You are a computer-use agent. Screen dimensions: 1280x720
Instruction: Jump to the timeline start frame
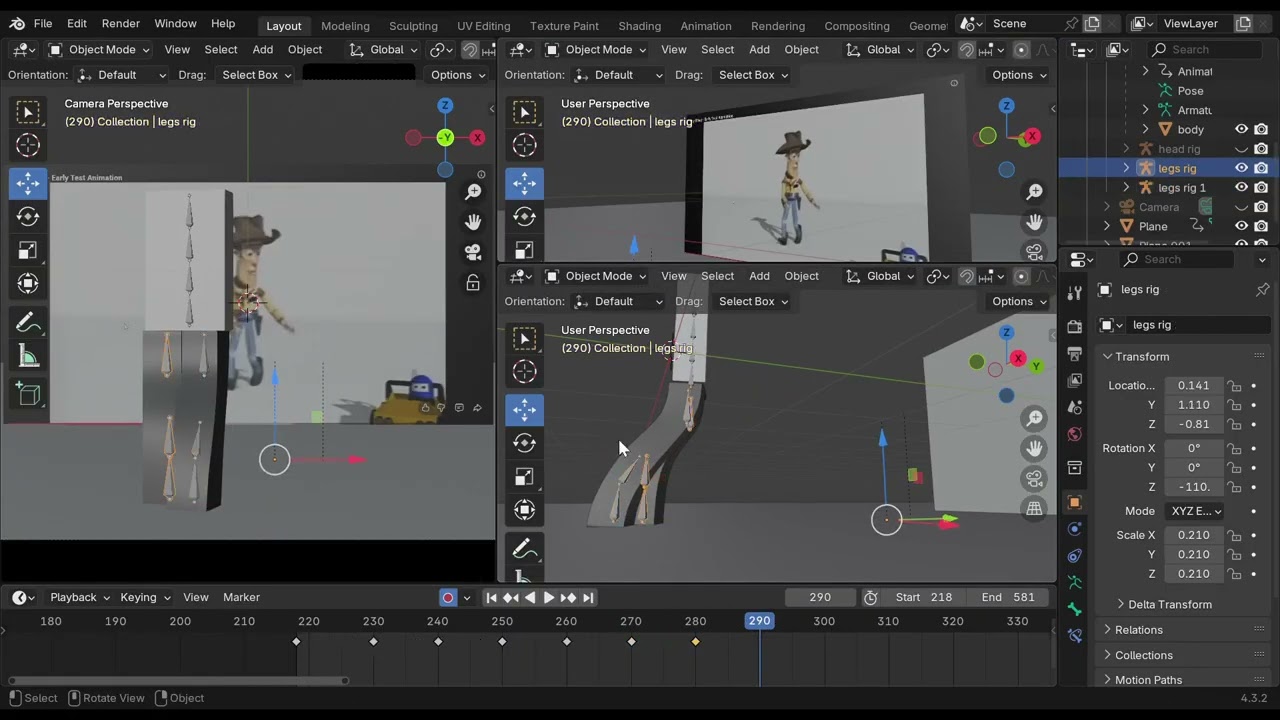pos(491,598)
